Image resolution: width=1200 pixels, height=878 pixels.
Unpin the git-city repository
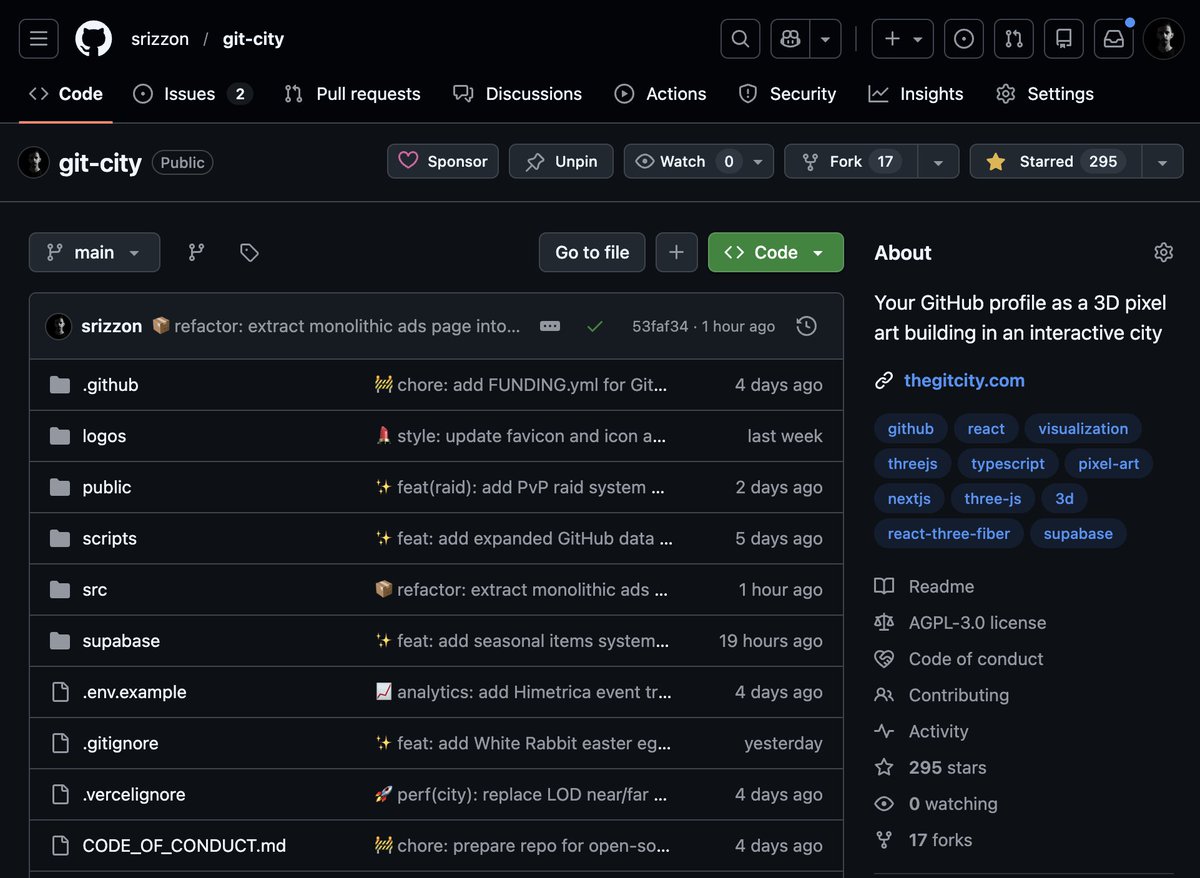[x=561, y=161]
